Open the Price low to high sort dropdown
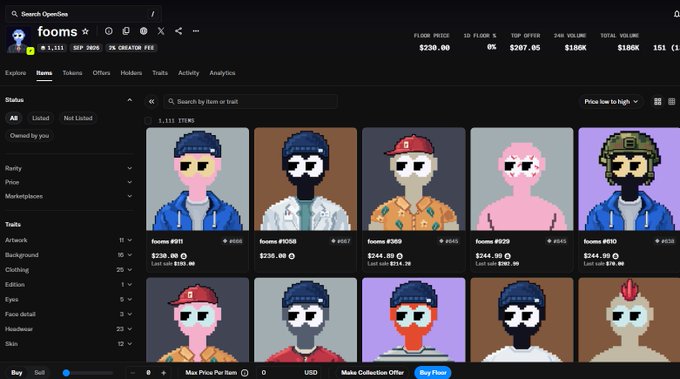Screen dimensions: 680x379 (x=611, y=101)
